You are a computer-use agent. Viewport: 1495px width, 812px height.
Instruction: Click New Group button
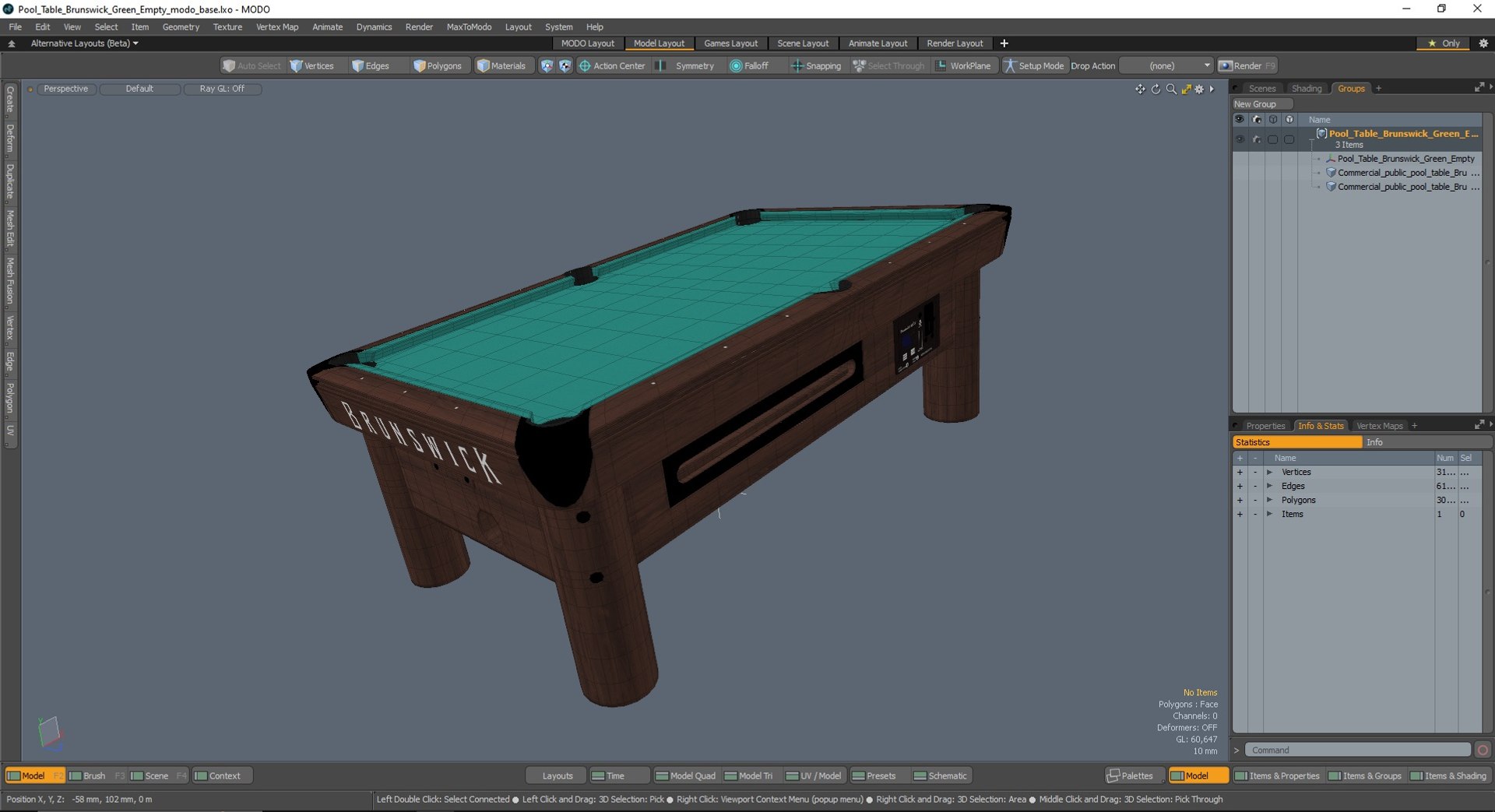[x=1261, y=104]
